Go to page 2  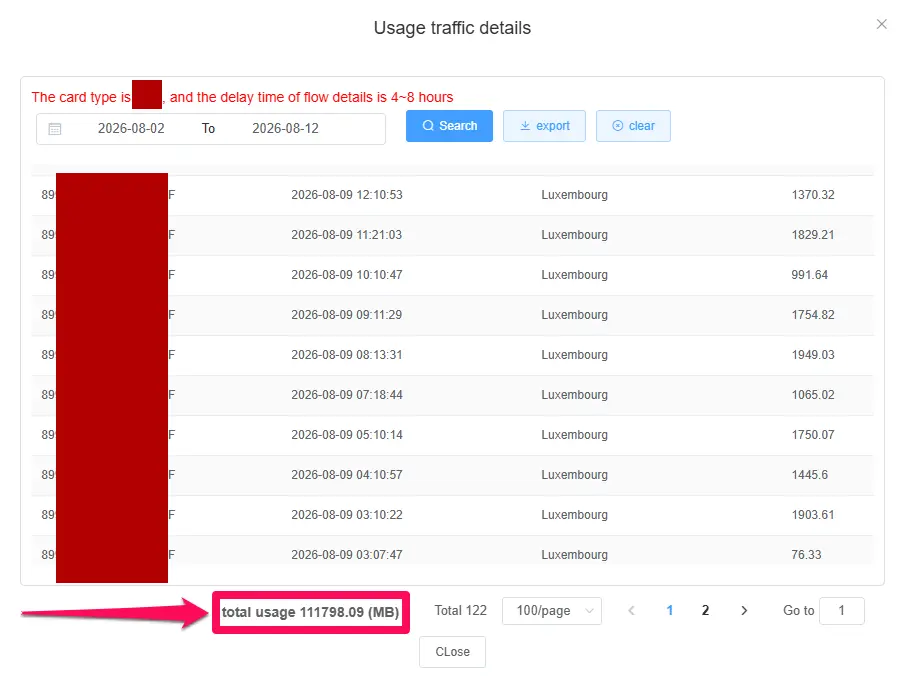(x=705, y=611)
